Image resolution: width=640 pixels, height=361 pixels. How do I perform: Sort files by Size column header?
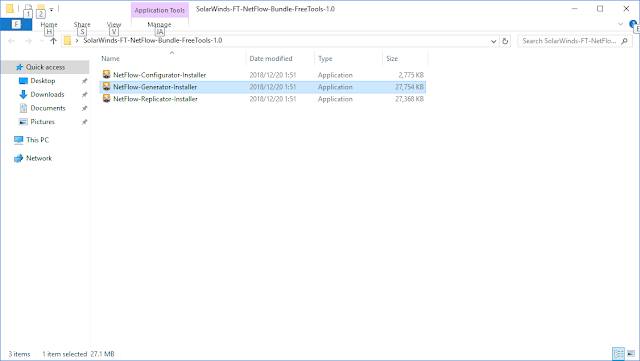(392, 58)
